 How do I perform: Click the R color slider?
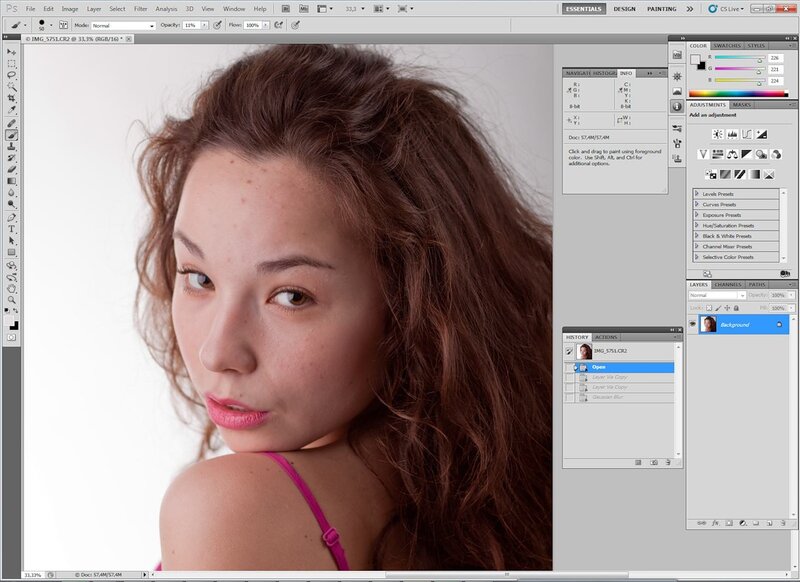(x=739, y=58)
